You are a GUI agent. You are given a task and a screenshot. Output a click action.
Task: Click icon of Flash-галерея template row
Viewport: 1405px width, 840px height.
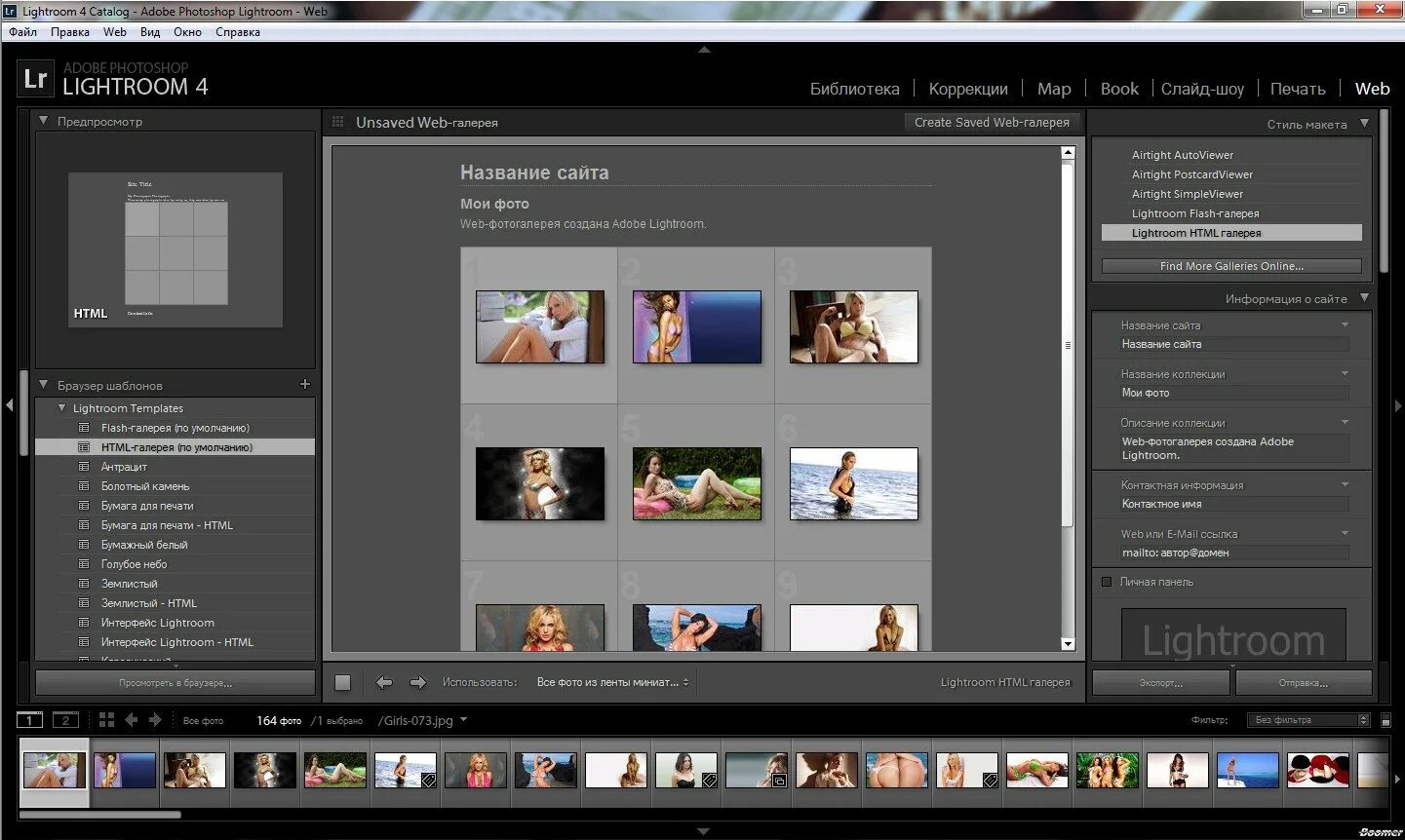(84, 428)
